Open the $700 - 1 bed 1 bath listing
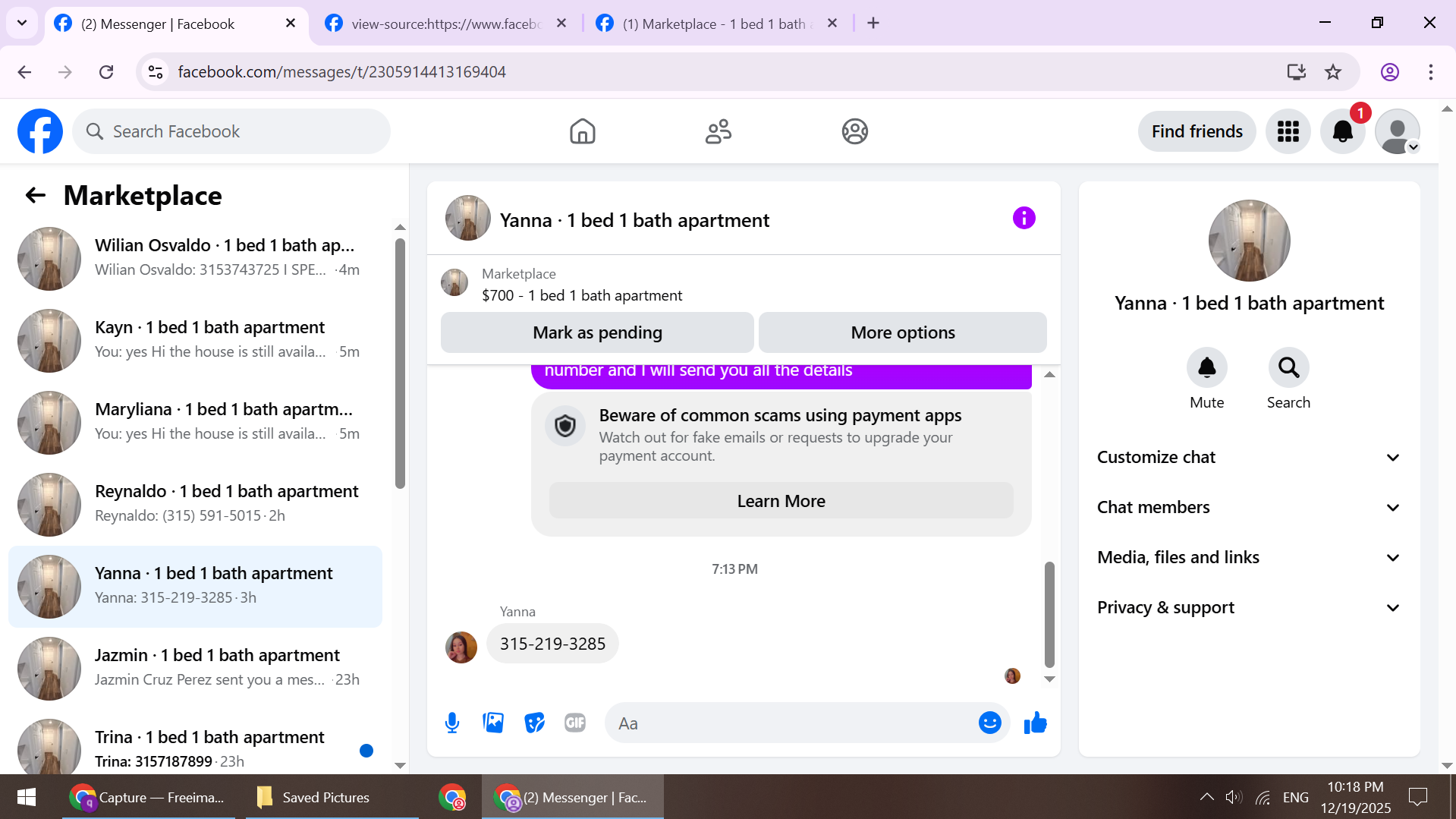Screen dimensions: 1456x819 click(582, 295)
